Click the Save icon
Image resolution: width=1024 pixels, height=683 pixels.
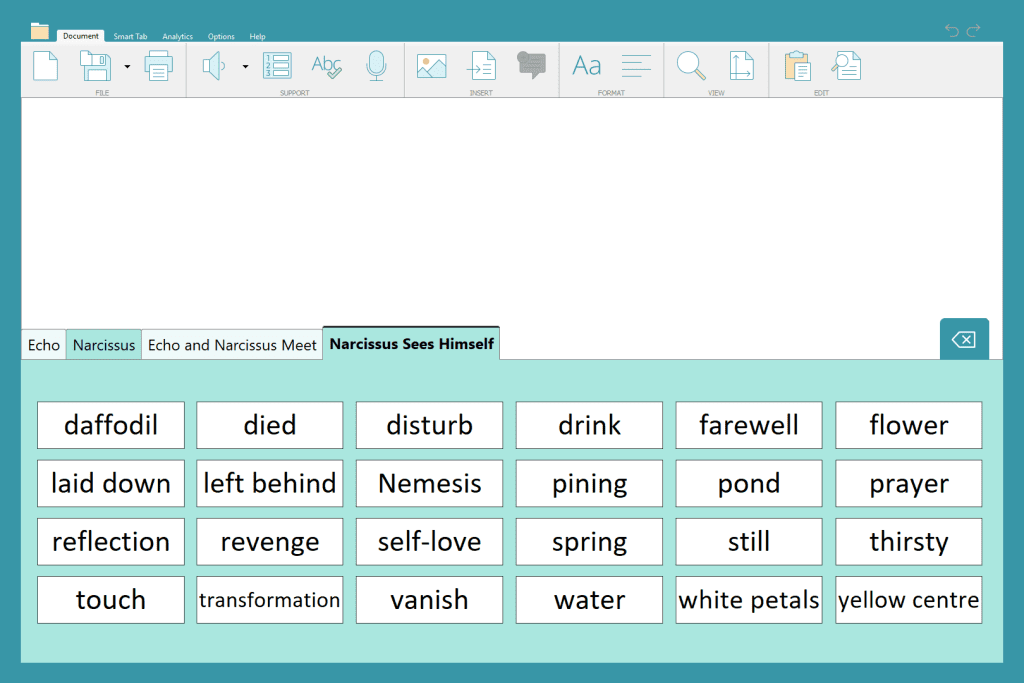(x=95, y=65)
